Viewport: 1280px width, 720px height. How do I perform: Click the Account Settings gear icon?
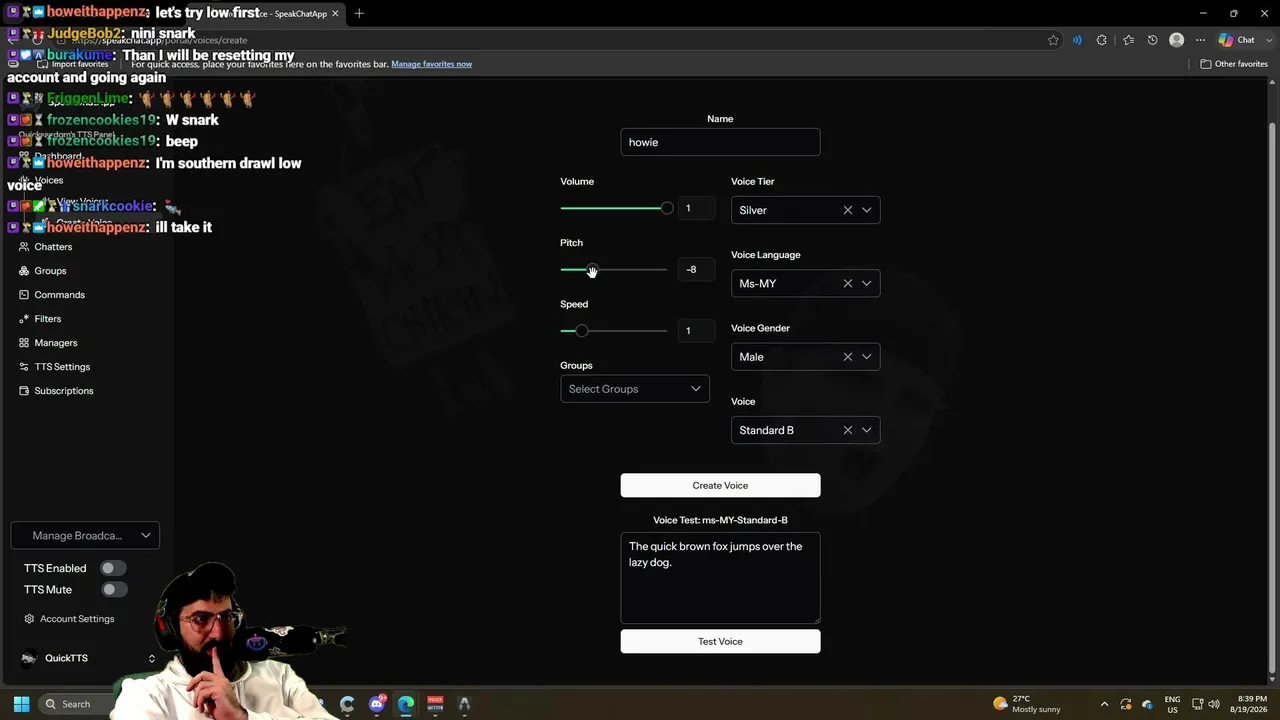[x=29, y=619]
